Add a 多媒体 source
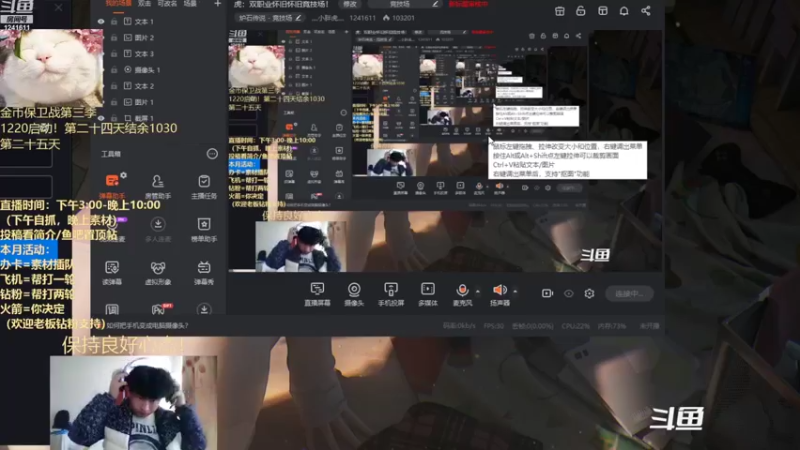The height and width of the screenshot is (450, 800). coord(428,294)
